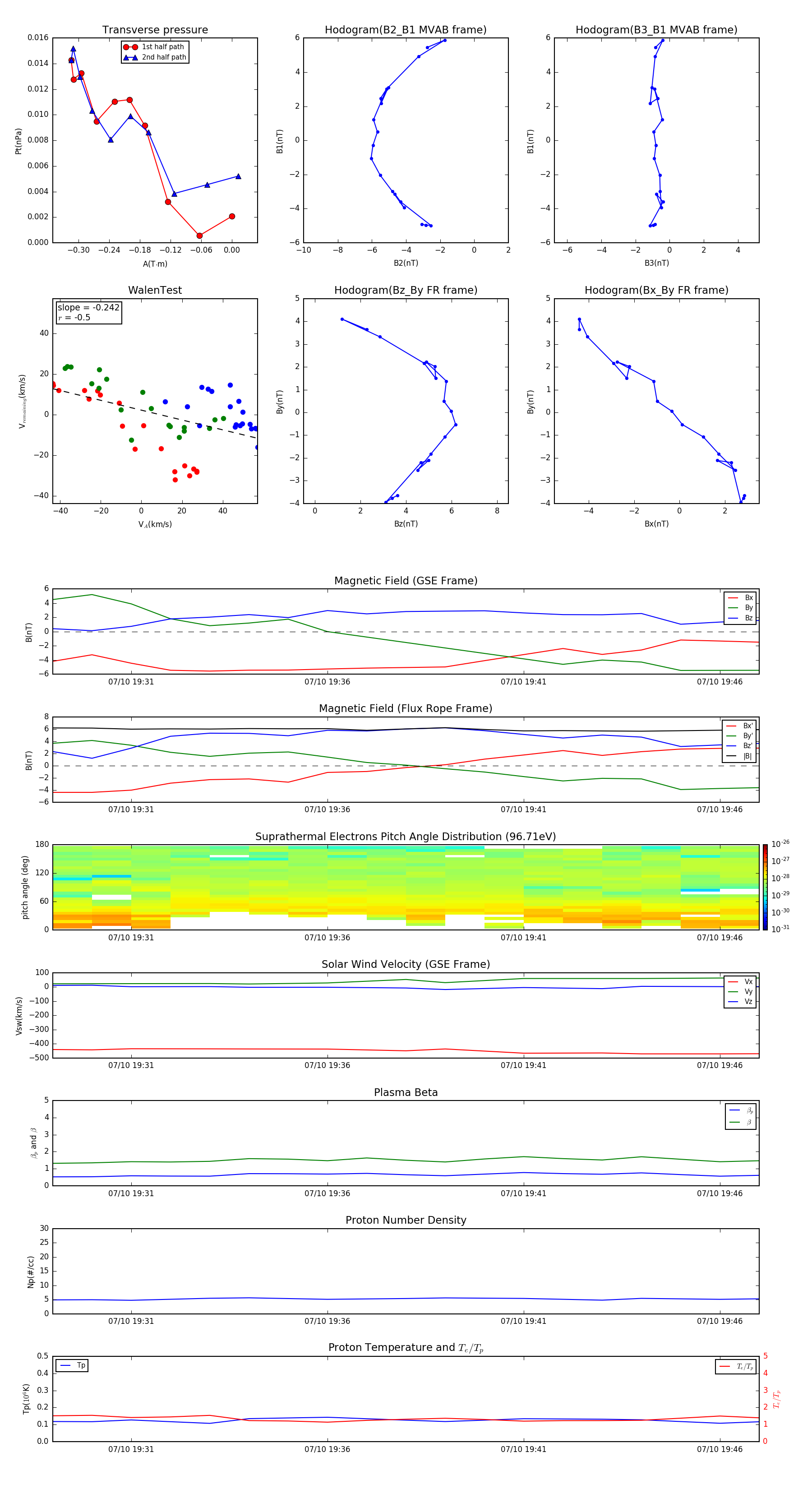
Task: Click the 'r = -0.5' annotation
Action: [x=74, y=317]
